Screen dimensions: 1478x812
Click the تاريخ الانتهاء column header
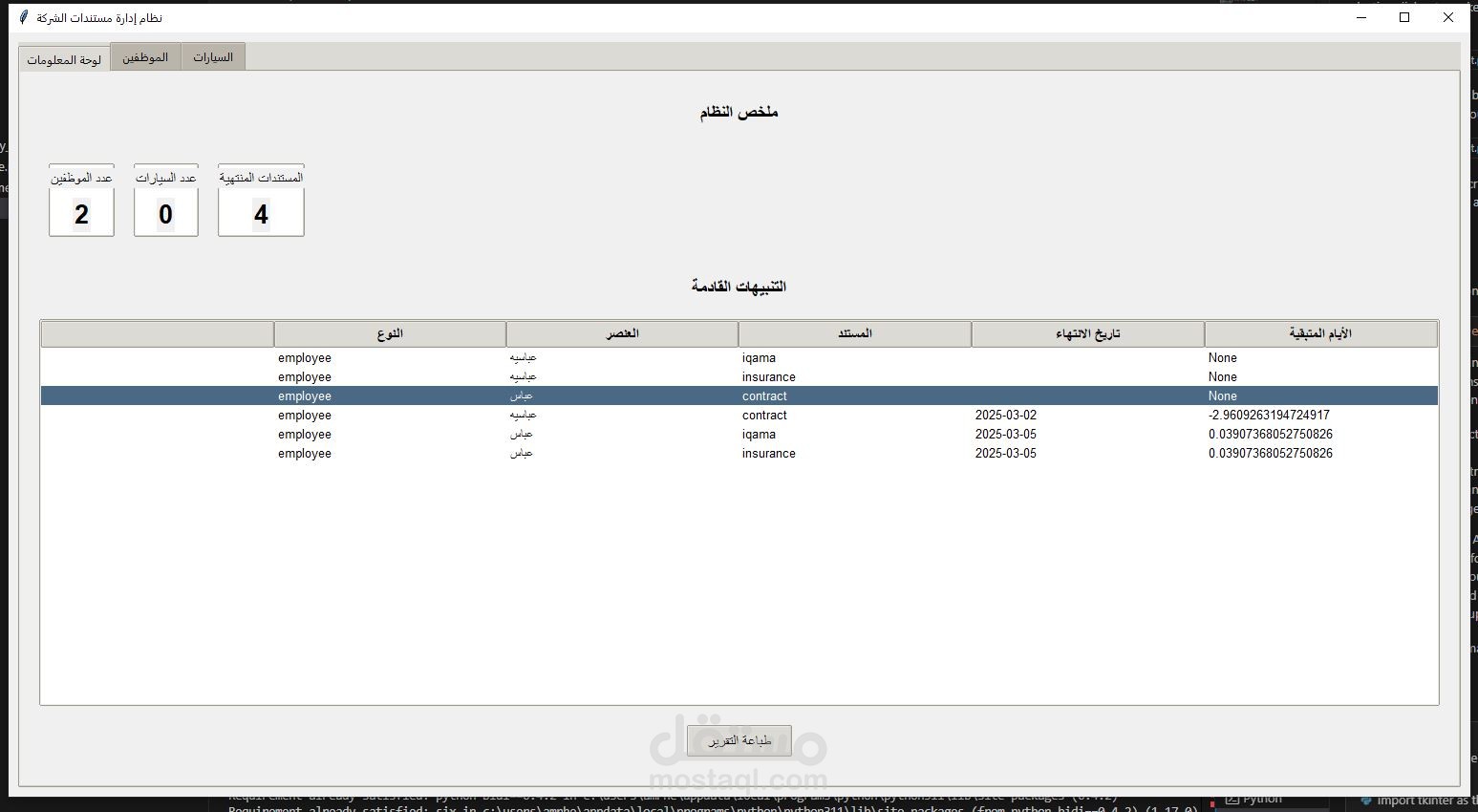[x=1087, y=333]
